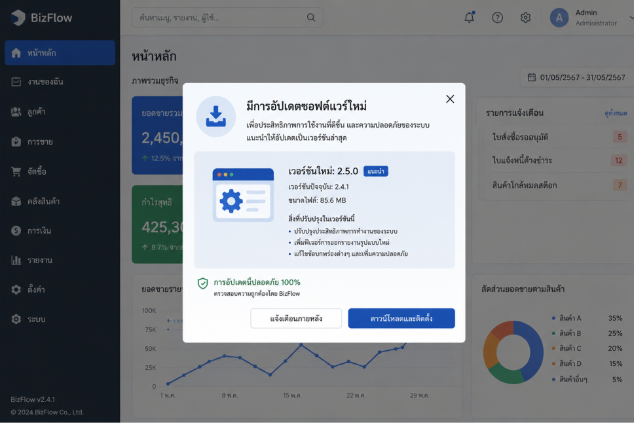Click the blue ยอดขายรวม sales card
Image resolution: width=634 pixels, height=423 pixels.
pyautogui.click(x=158, y=135)
